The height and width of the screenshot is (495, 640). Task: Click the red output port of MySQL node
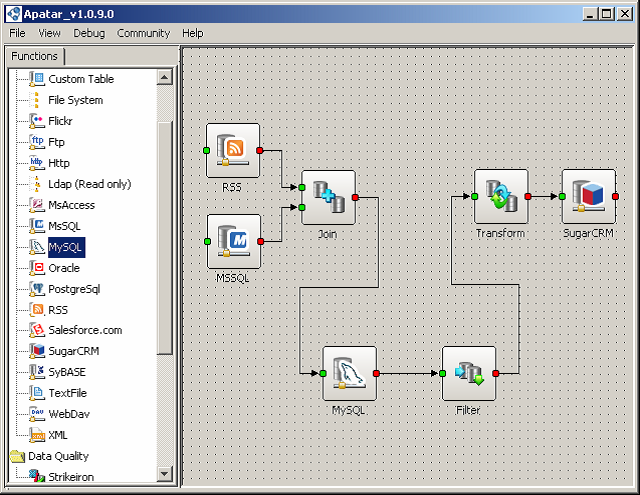pos(376,373)
